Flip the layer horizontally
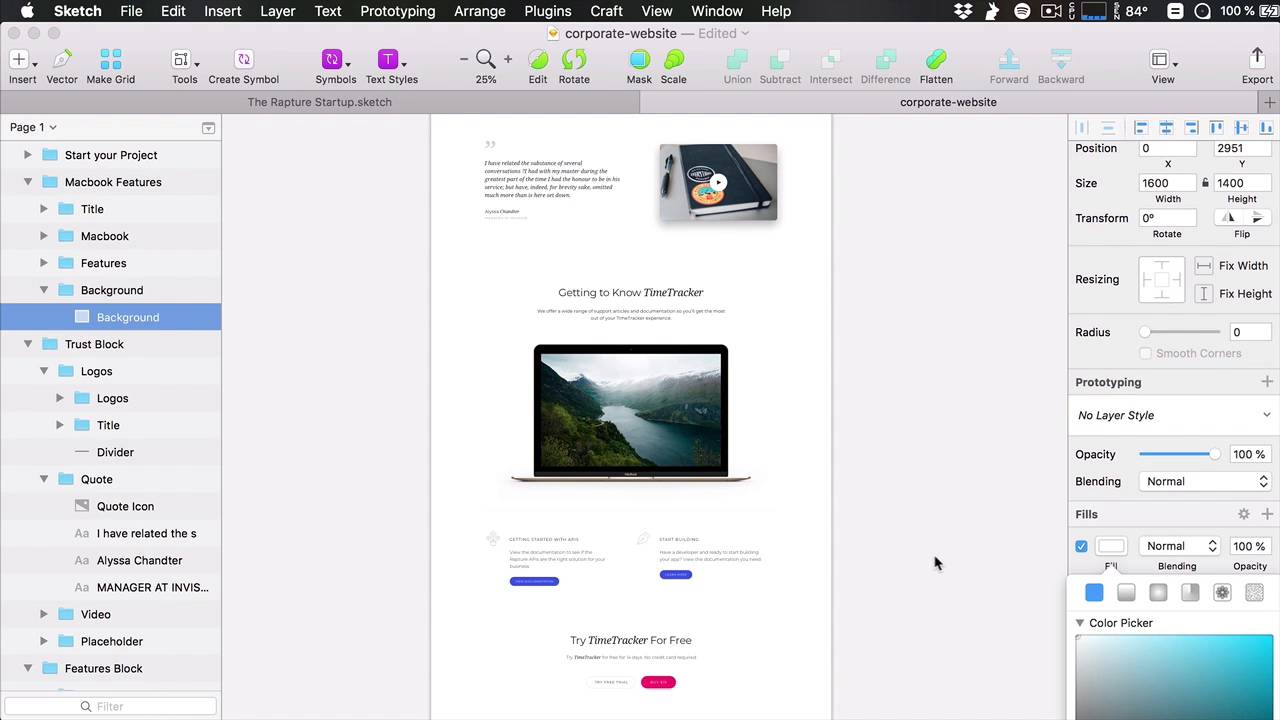Viewport: 1280px width, 720px height. click(1228, 218)
